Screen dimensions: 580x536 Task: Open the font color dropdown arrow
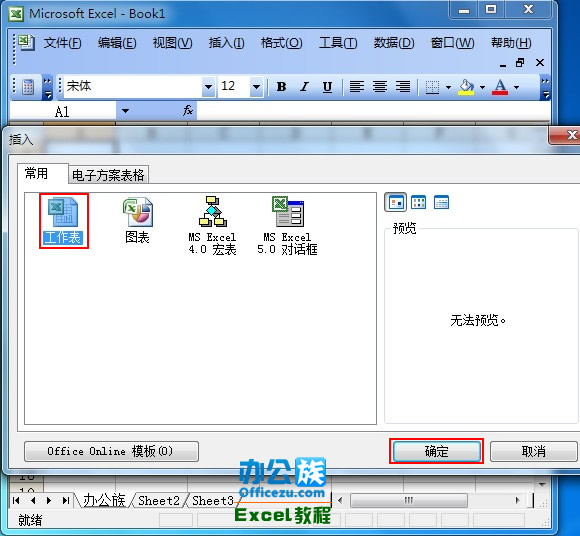tap(516, 88)
